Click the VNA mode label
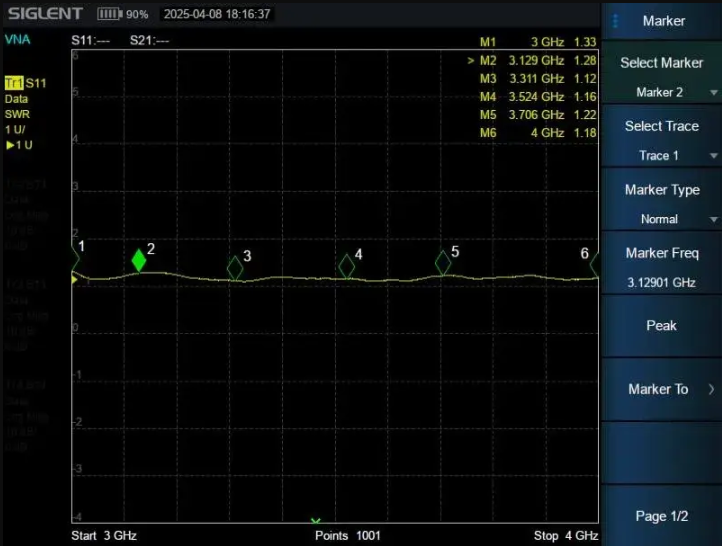722x546 pixels. coord(17,39)
